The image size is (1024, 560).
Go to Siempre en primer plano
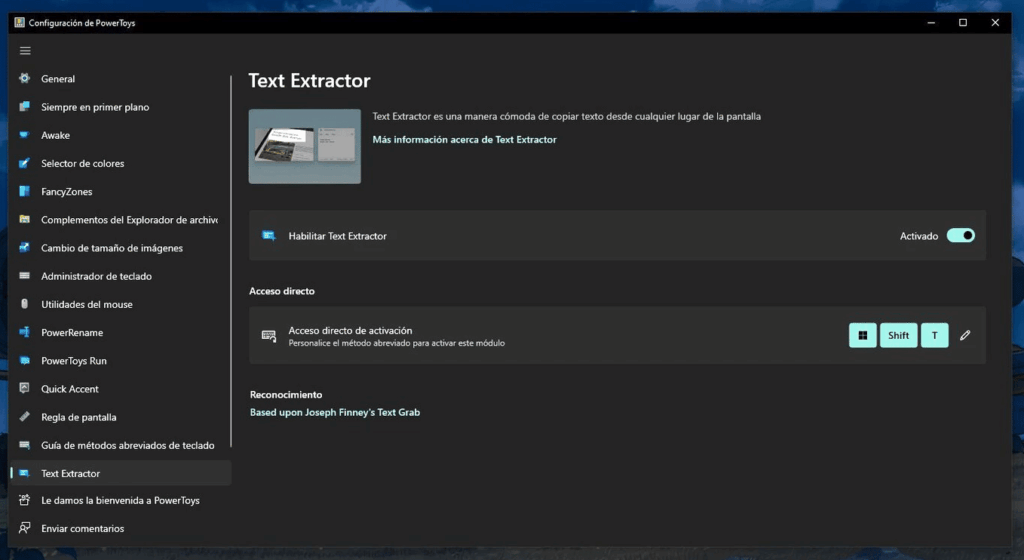coord(95,107)
